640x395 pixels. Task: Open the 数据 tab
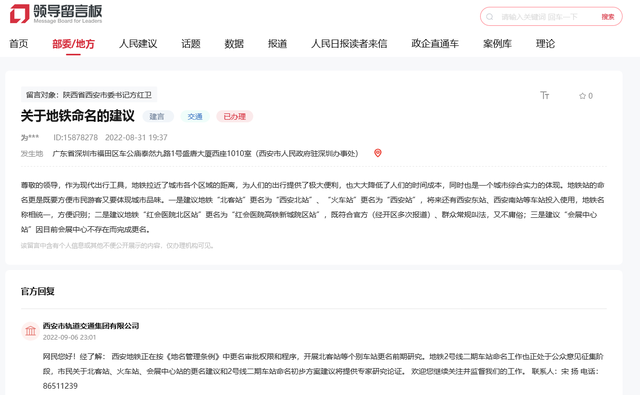click(234, 44)
